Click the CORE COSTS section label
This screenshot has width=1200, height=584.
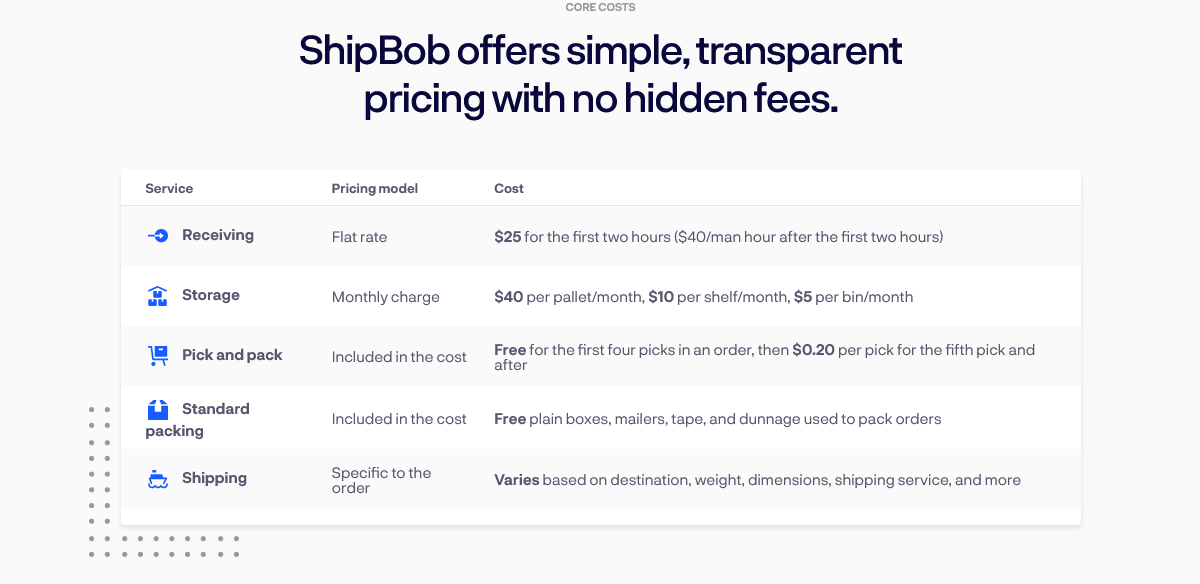[x=600, y=7]
